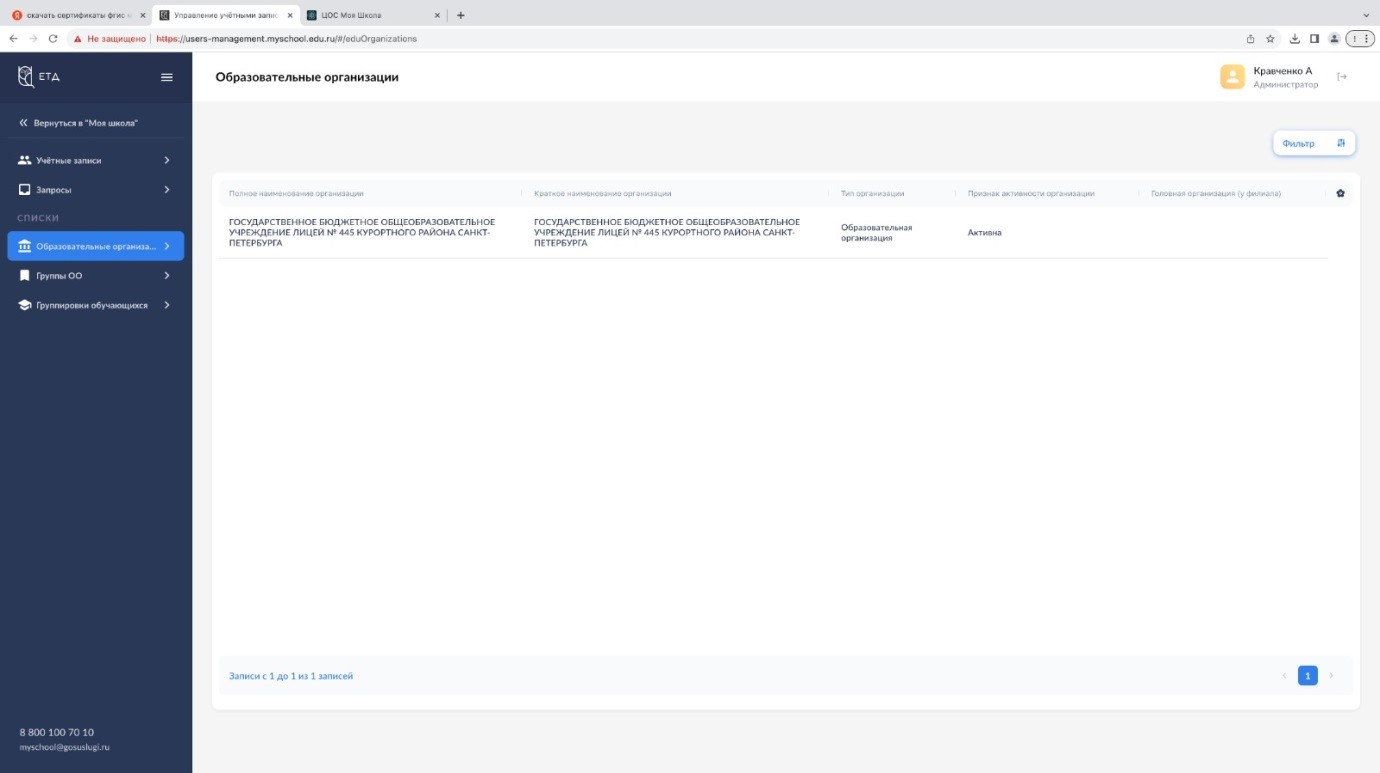Log out using the exit arrow icon

[x=1342, y=77]
